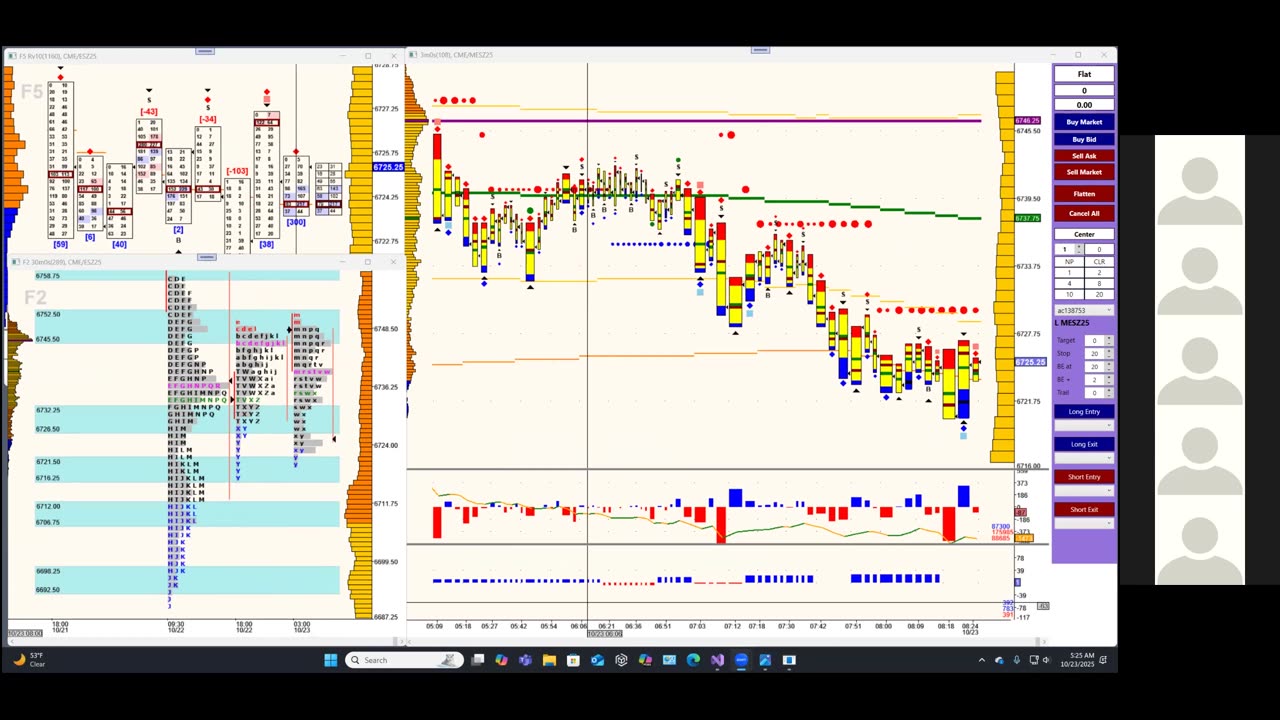This screenshot has width=1280, height=720.
Task: Click the NP quantity button
Action: click(1069, 262)
